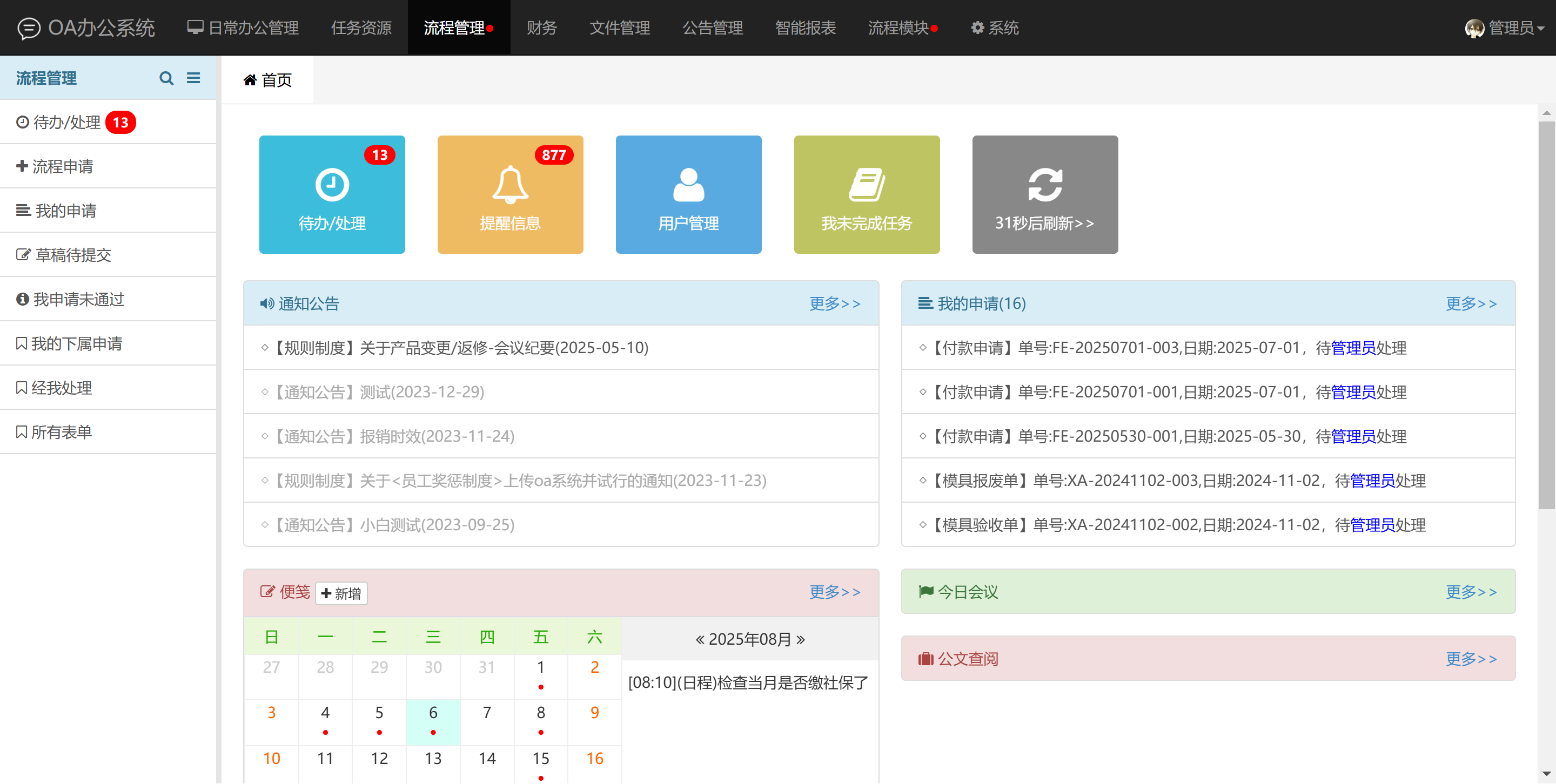Click the sidebar search magnifier icon
This screenshot has width=1556, height=784.
(166, 78)
